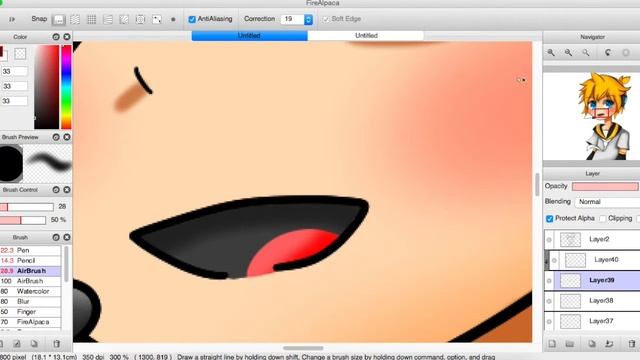Duplicate the selected brush

click(x=34, y=344)
